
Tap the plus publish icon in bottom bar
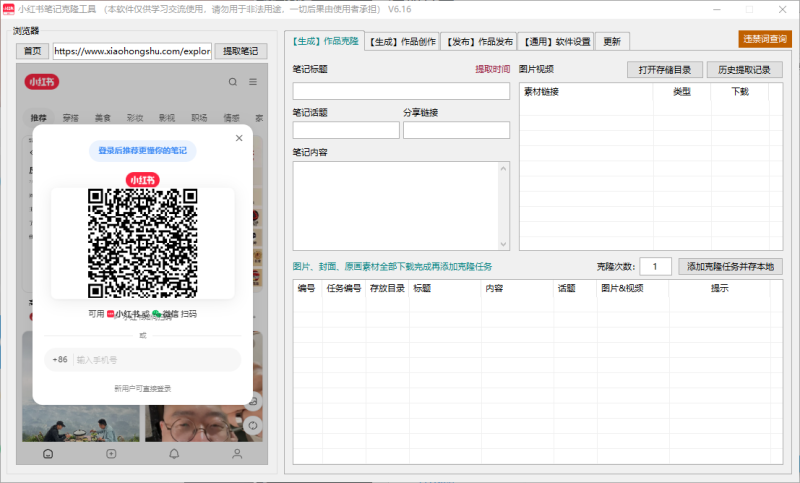pyautogui.click(x=111, y=453)
